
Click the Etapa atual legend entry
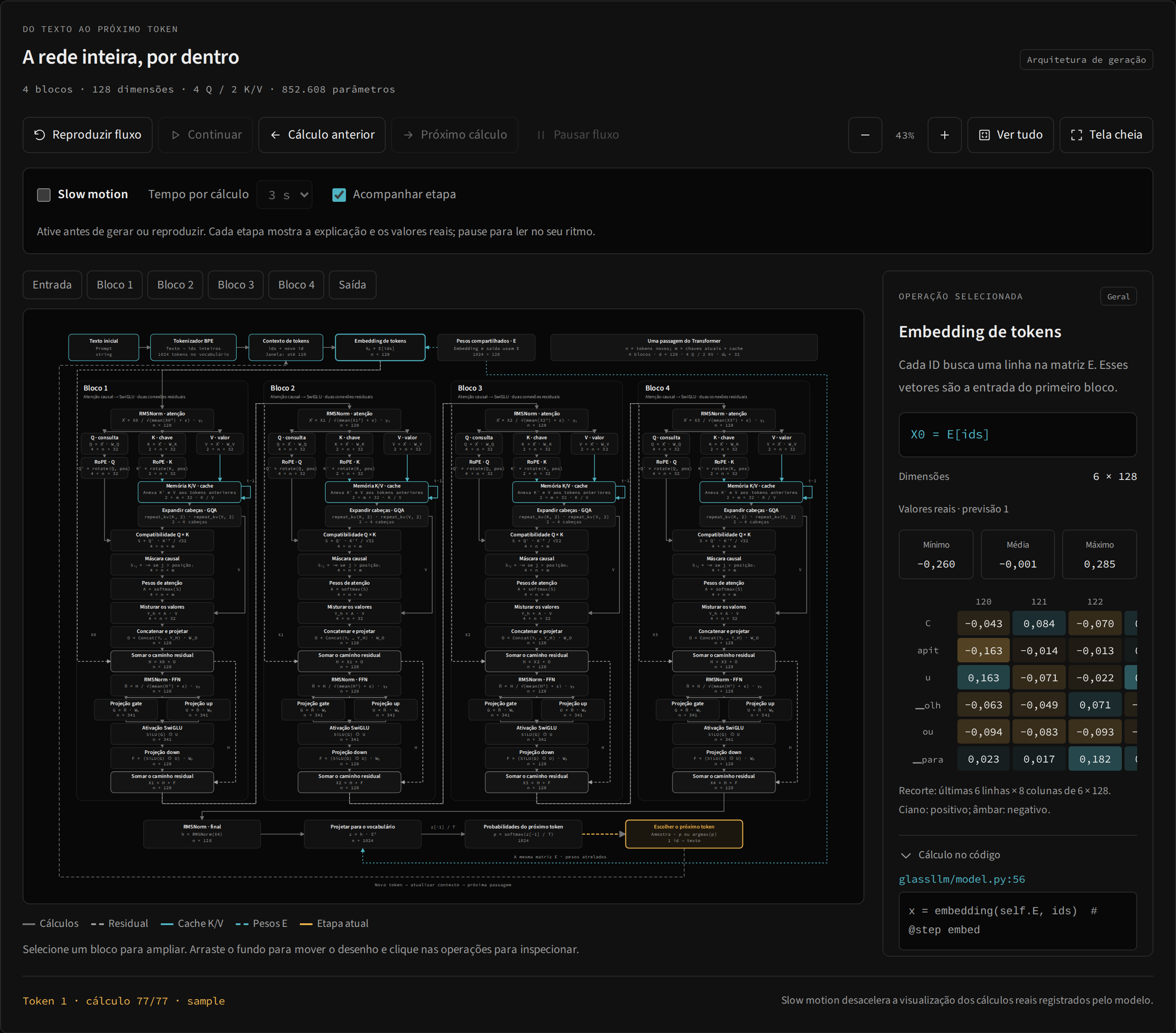pyautogui.click(x=334, y=923)
